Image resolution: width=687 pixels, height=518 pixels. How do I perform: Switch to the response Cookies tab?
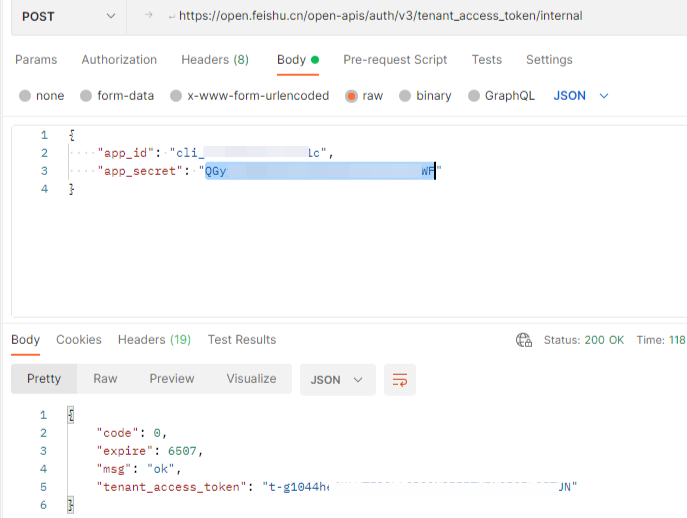79,340
